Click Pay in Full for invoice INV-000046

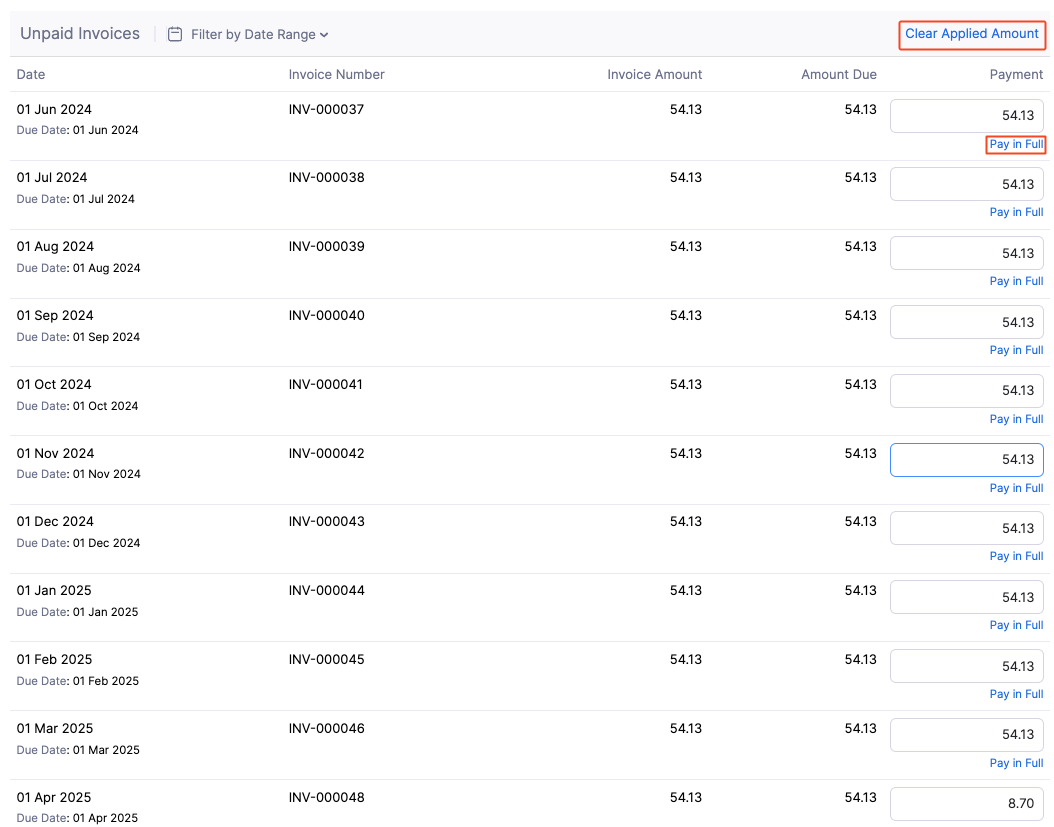pos(1016,763)
